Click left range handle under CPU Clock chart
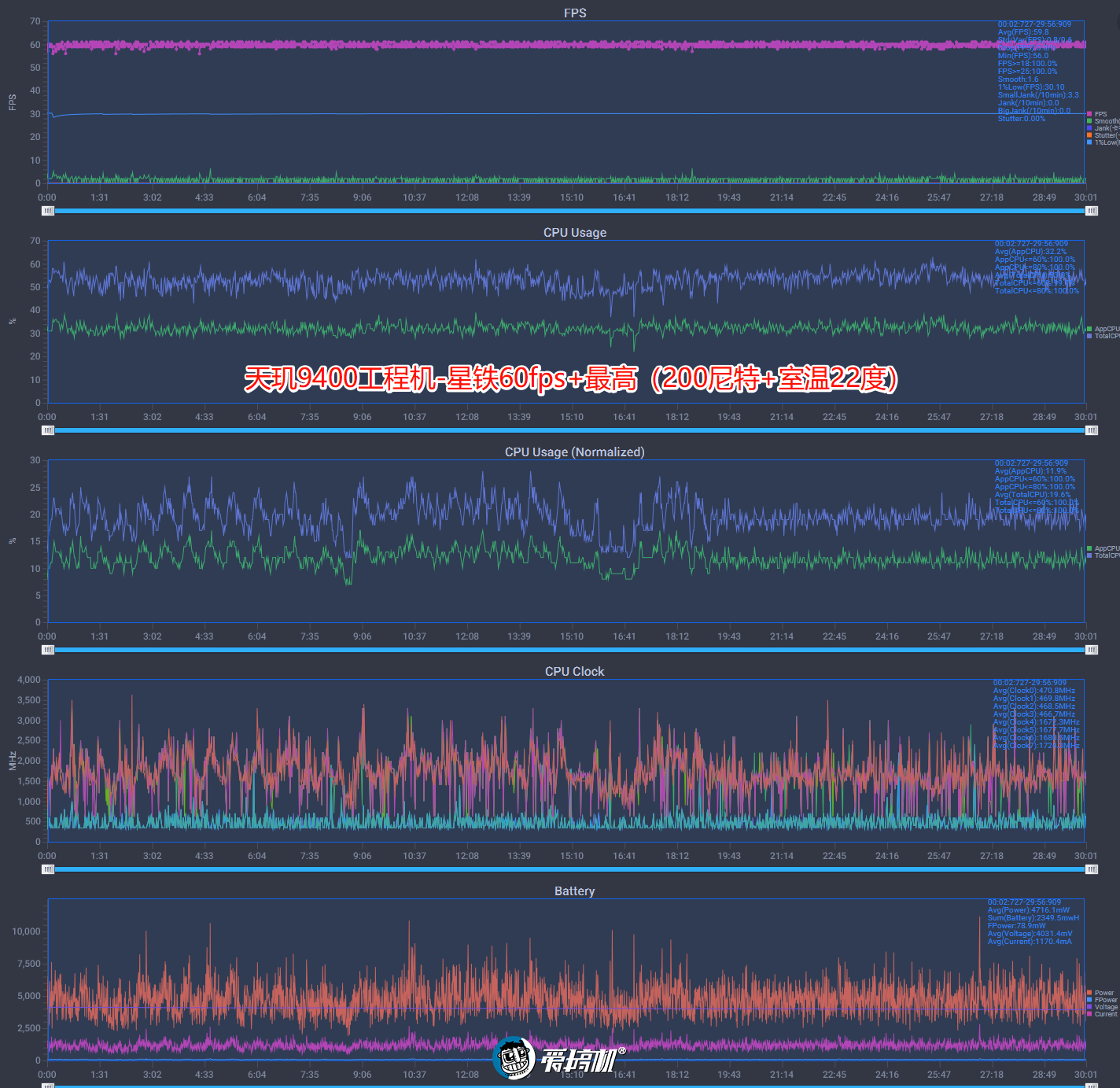The height and width of the screenshot is (1088, 1120). tap(48, 869)
